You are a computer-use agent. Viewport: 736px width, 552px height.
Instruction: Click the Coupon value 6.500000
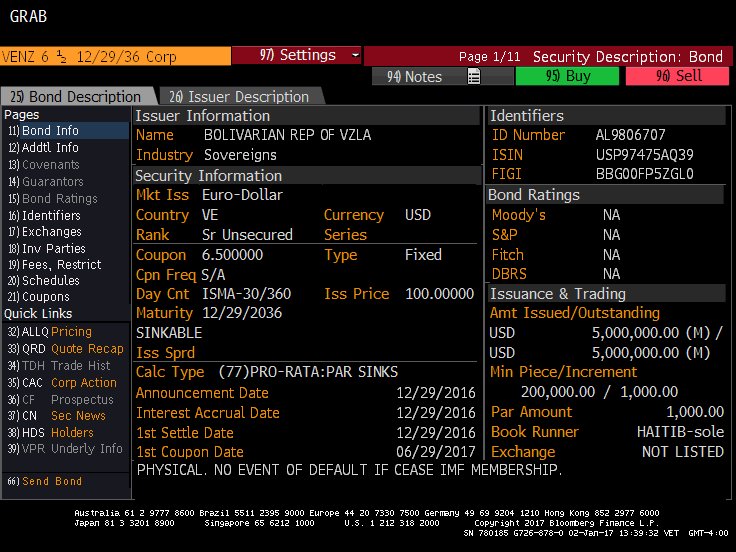pos(232,255)
